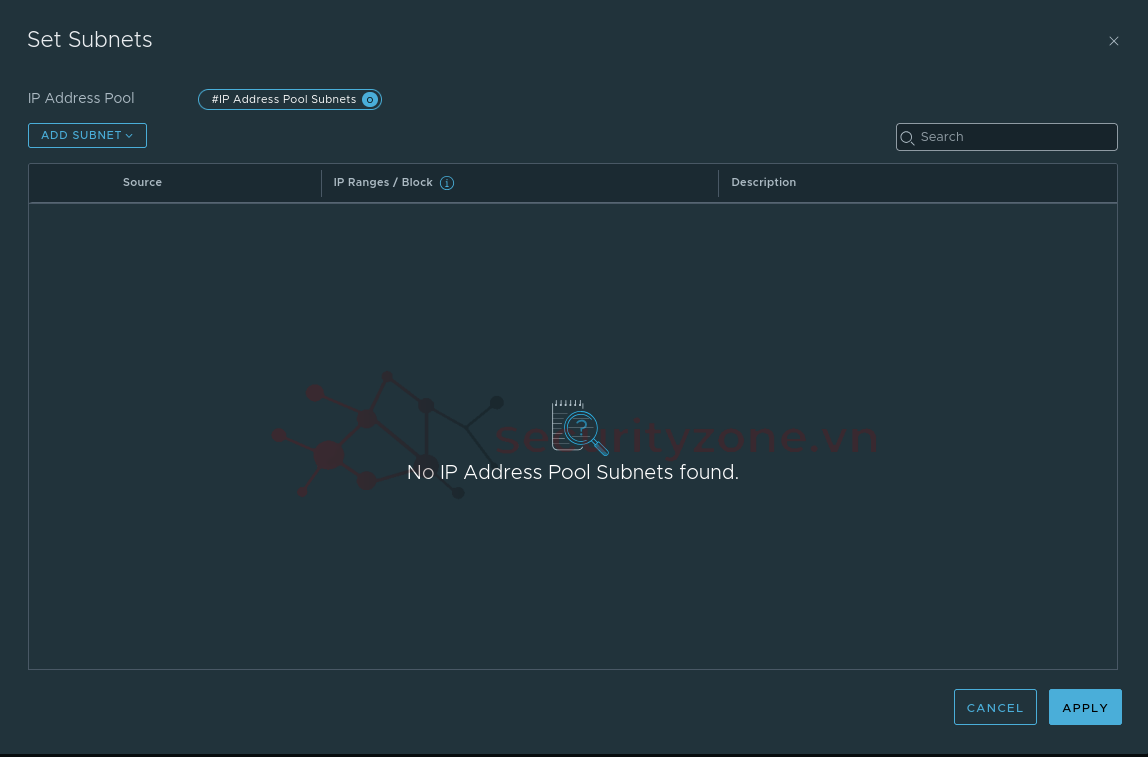Click the Description column header
Image resolution: width=1148 pixels, height=757 pixels.
[763, 183]
